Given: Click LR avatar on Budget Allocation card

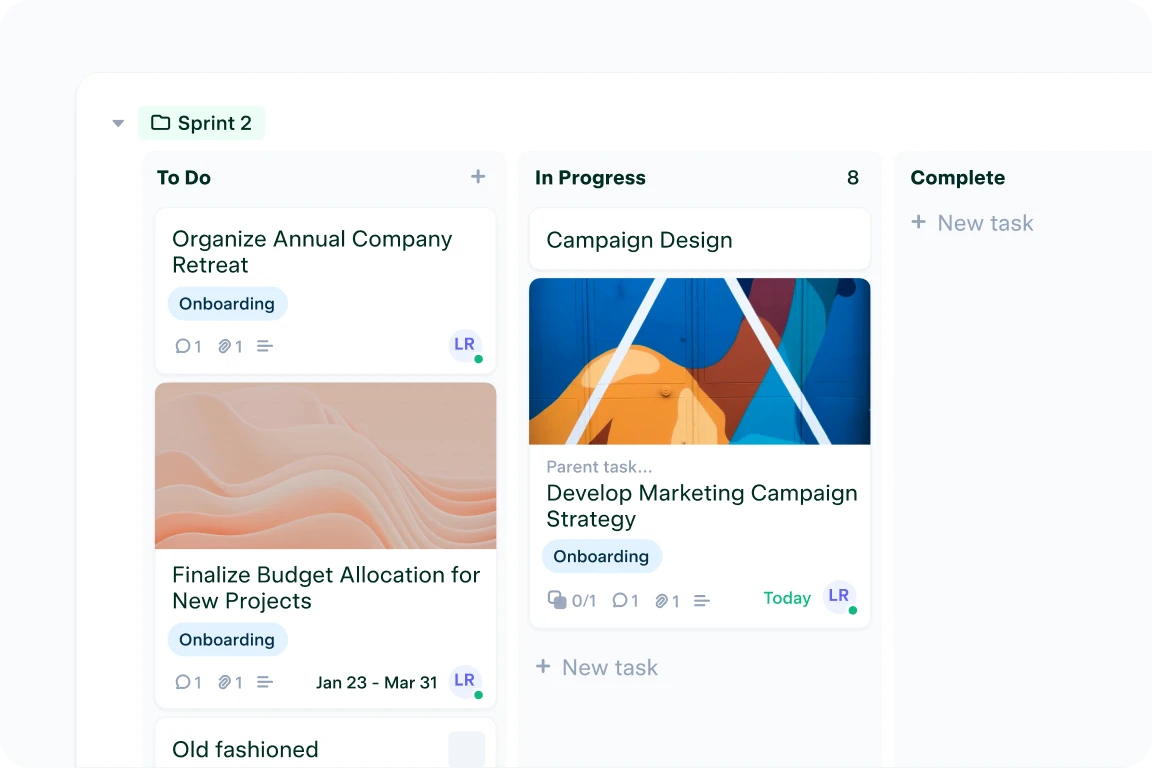Looking at the screenshot, I should [x=465, y=681].
